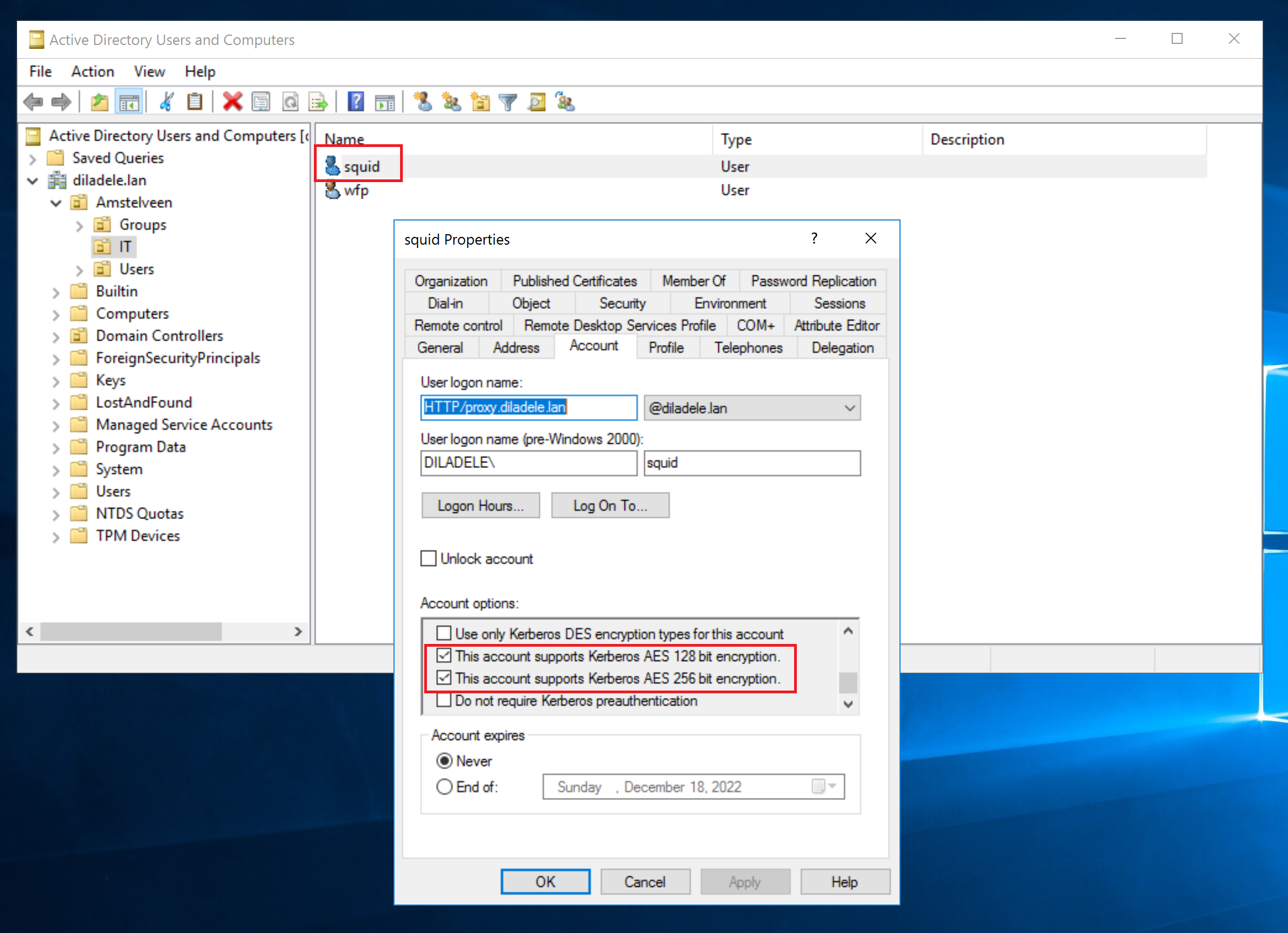Collapse the Amstelveen node
Image resolution: width=1288 pixels, height=933 pixels.
[x=55, y=203]
